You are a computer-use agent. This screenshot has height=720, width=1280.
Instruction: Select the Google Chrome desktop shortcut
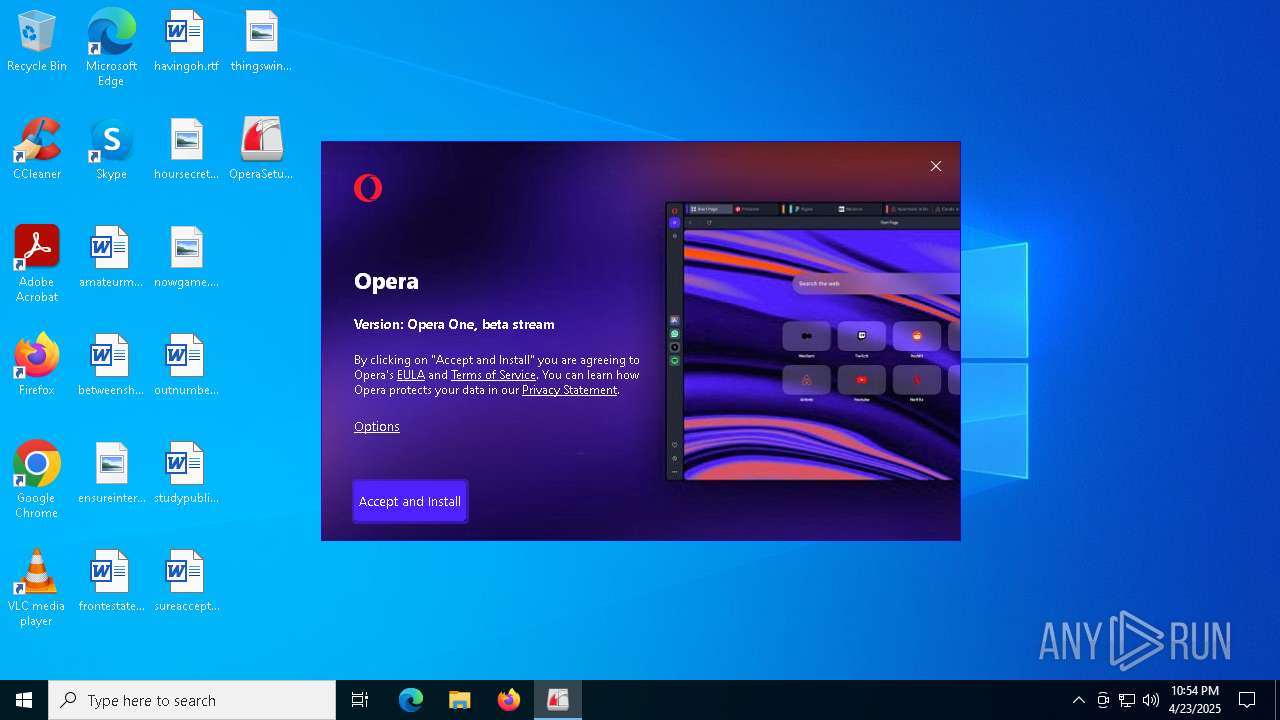(37, 480)
